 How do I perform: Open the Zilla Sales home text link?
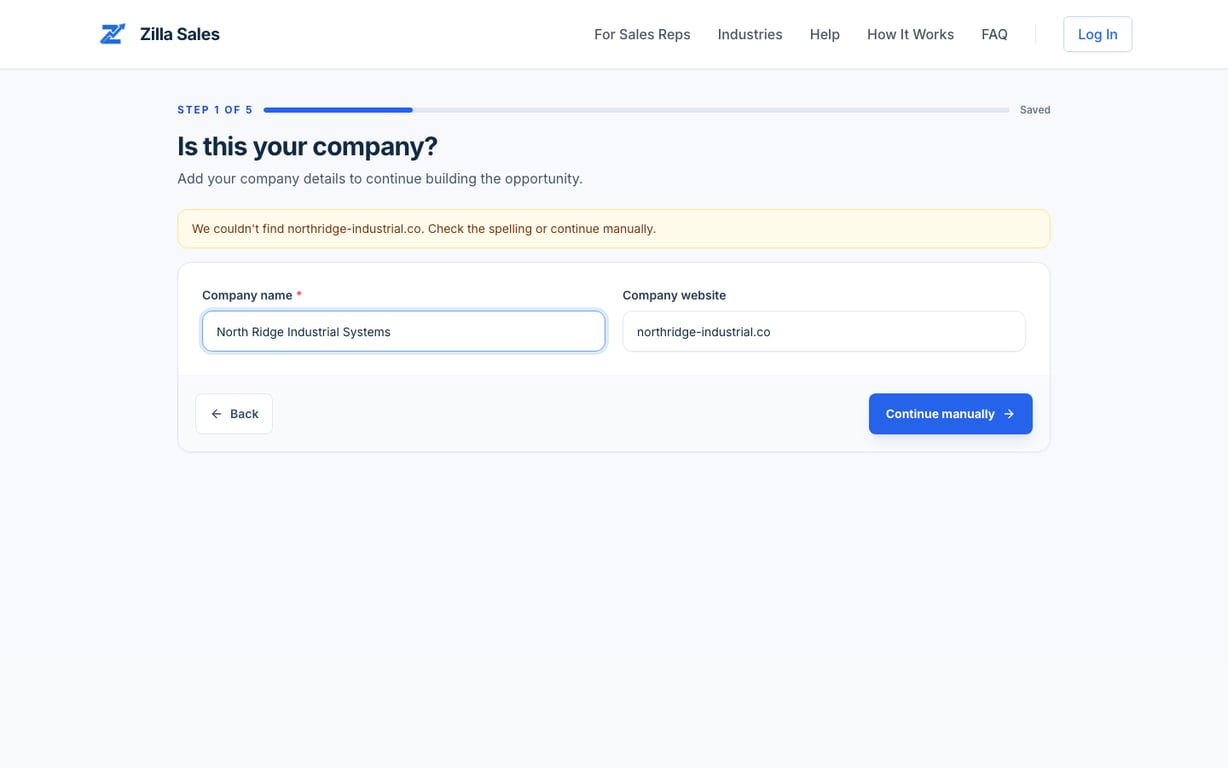180,34
